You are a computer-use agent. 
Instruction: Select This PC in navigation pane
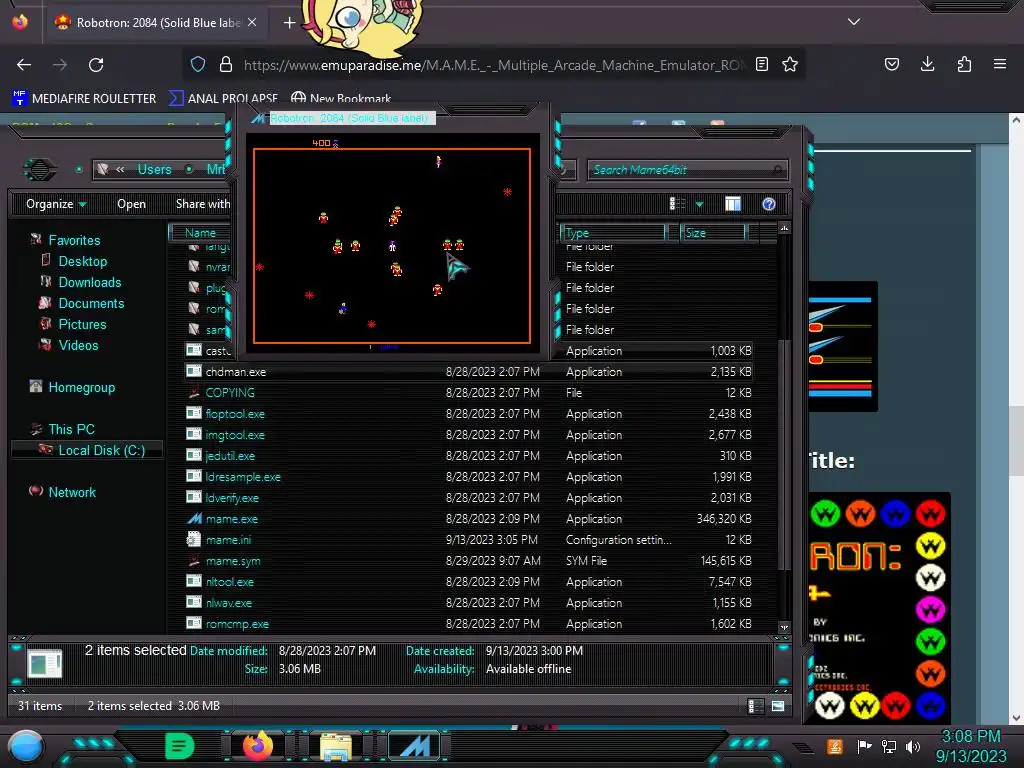[71, 429]
